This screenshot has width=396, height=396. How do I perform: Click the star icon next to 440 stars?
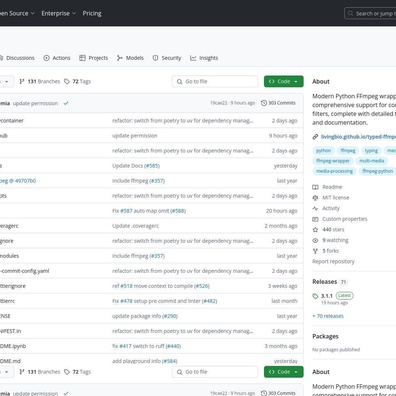coord(315,230)
